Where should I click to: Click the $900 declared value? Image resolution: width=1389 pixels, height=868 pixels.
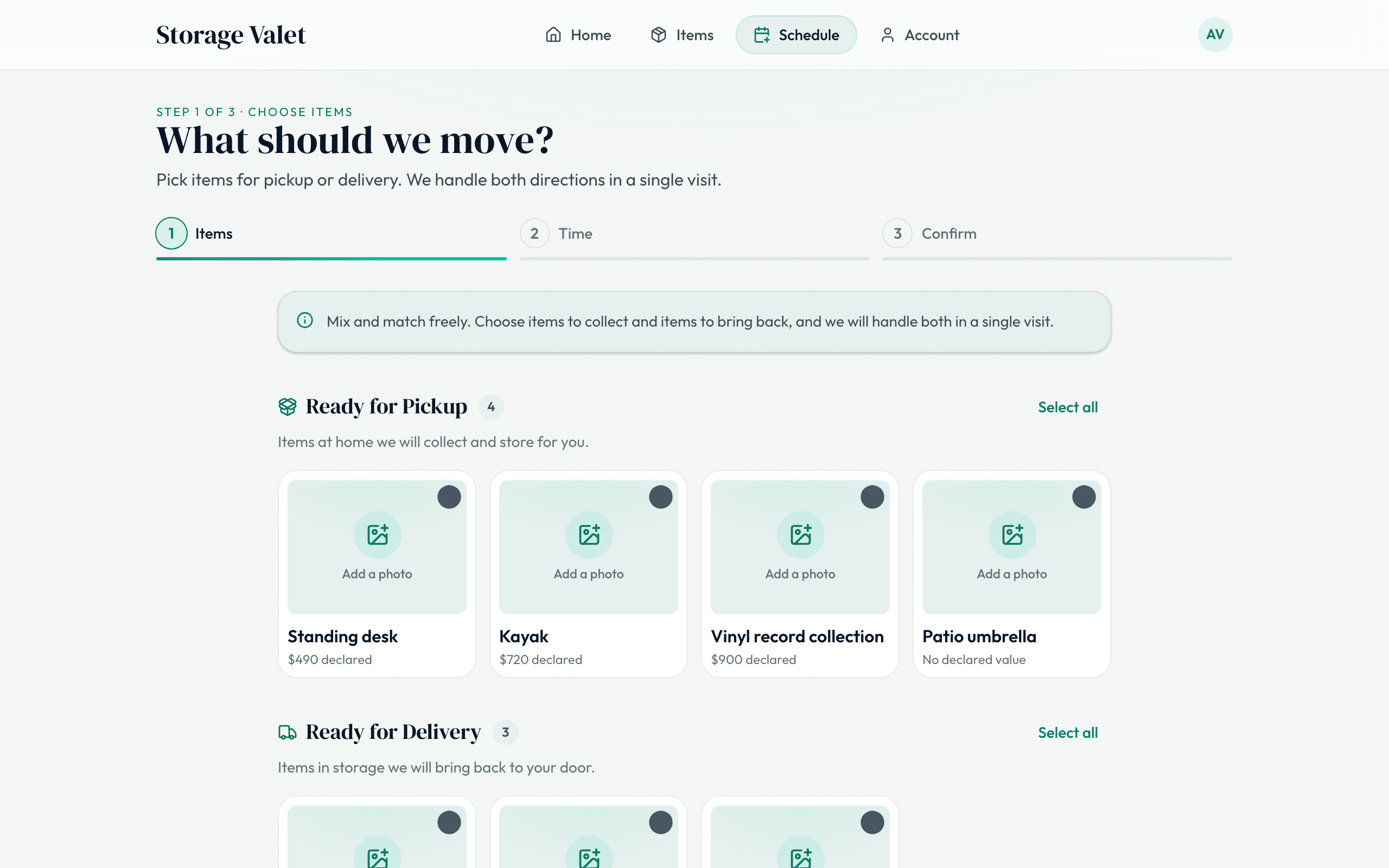tap(753, 660)
